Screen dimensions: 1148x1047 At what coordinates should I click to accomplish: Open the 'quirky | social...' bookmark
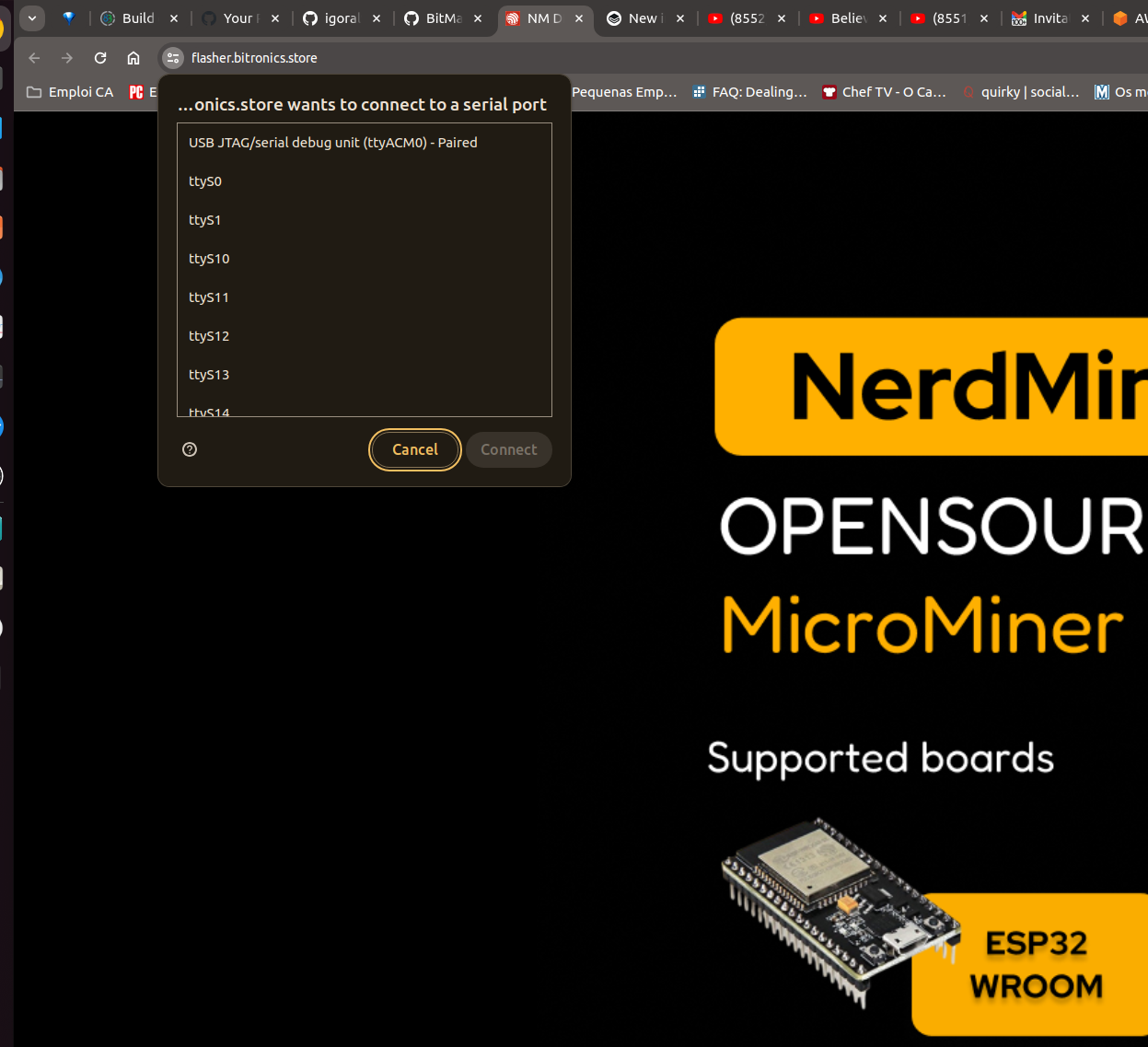1021,92
